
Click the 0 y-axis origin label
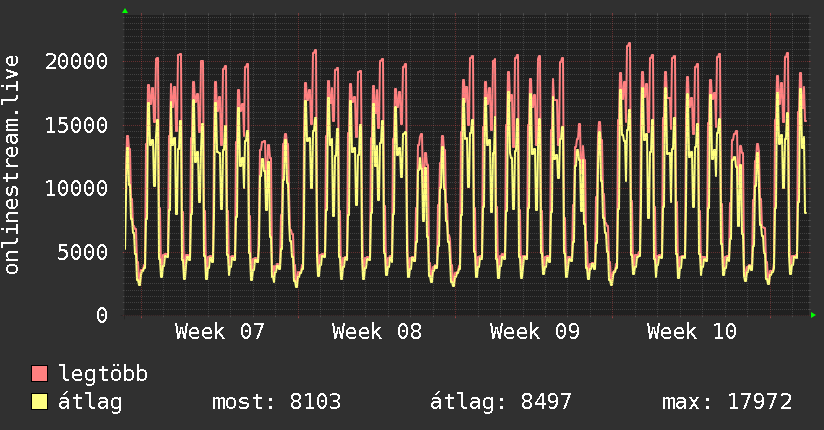[x=102, y=315]
